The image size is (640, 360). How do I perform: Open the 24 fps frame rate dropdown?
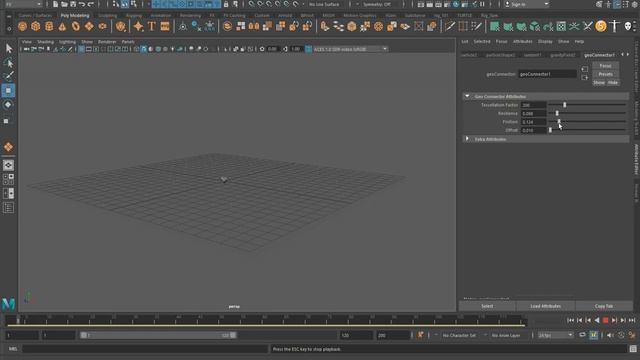pos(556,335)
